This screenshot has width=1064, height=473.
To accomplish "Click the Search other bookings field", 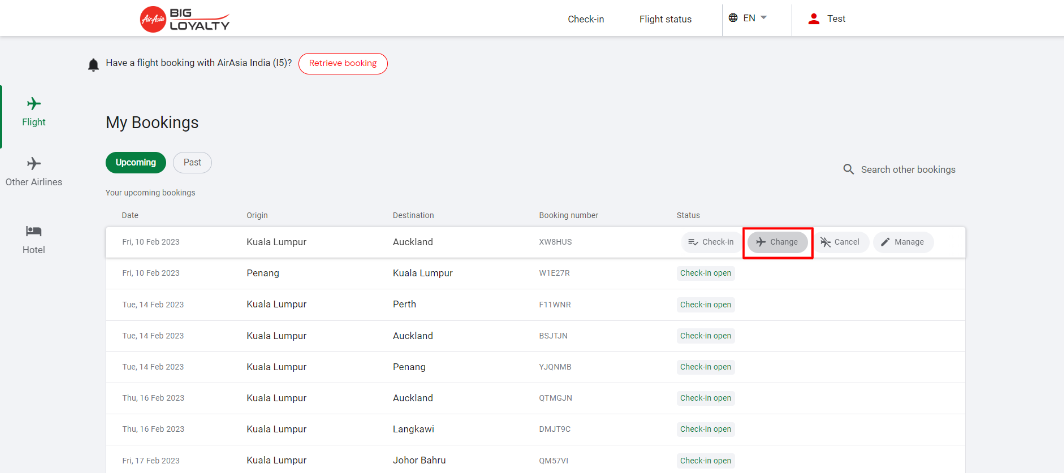I will pos(908,170).
